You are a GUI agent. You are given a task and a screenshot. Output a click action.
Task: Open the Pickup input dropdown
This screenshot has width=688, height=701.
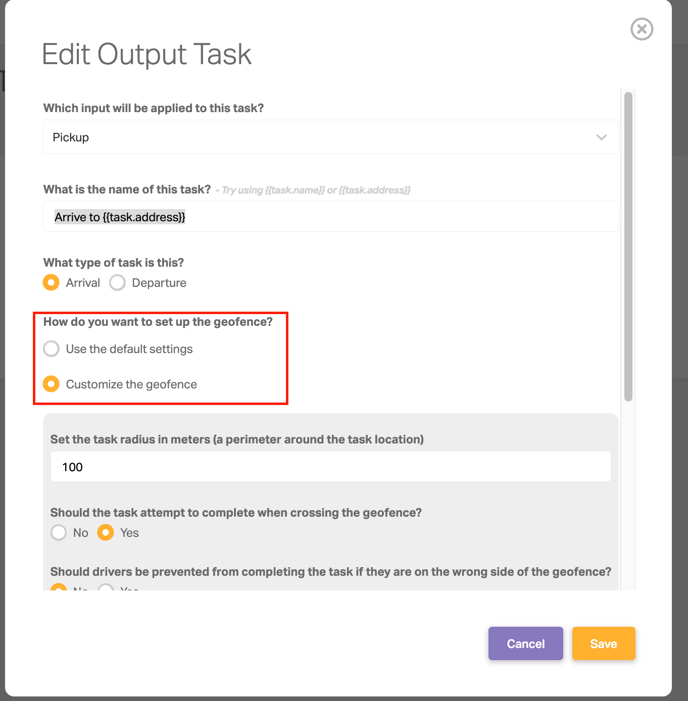pyautogui.click(x=330, y=137)
